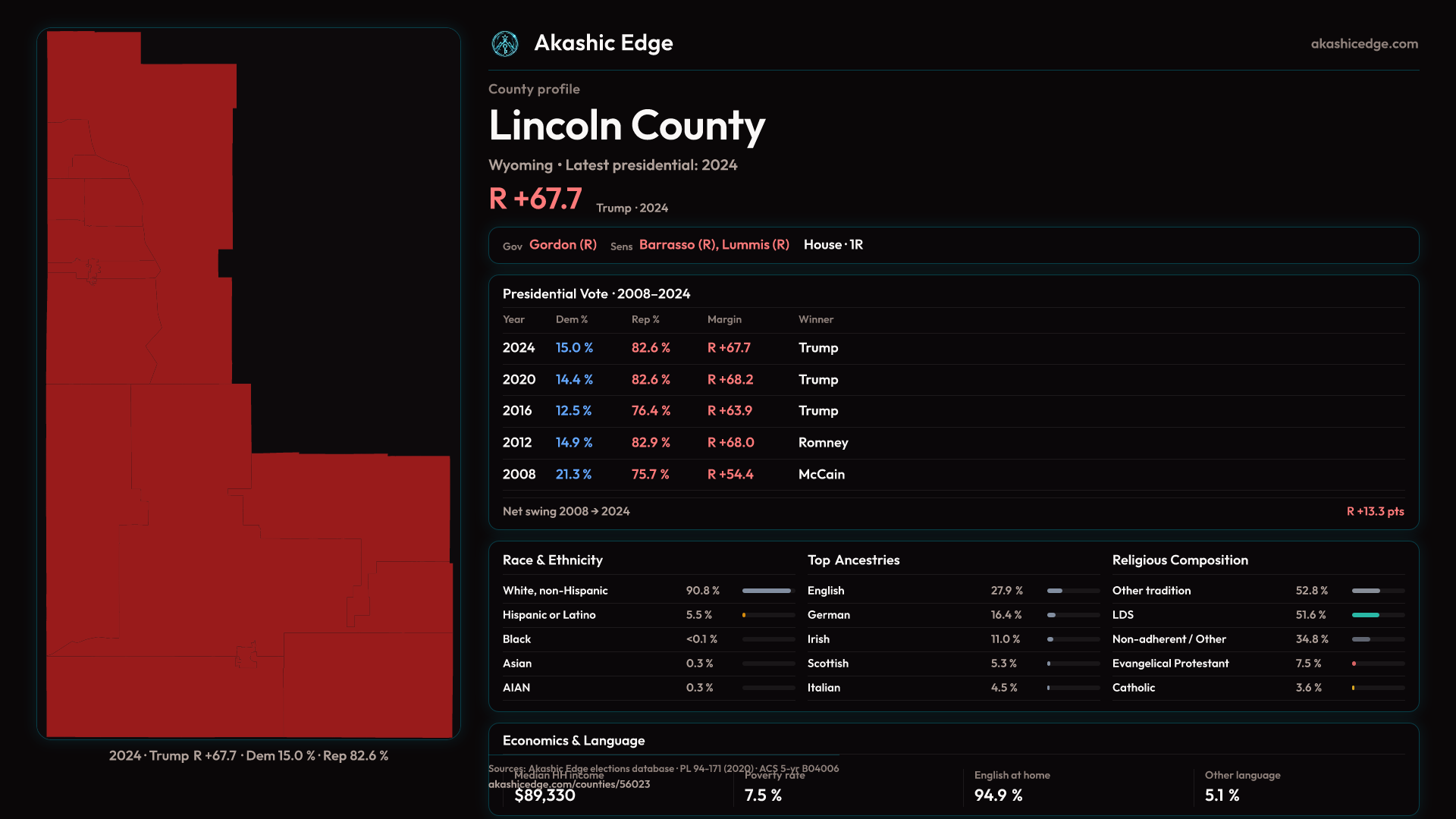Click the Race & Ethnicity section heading

552,560
